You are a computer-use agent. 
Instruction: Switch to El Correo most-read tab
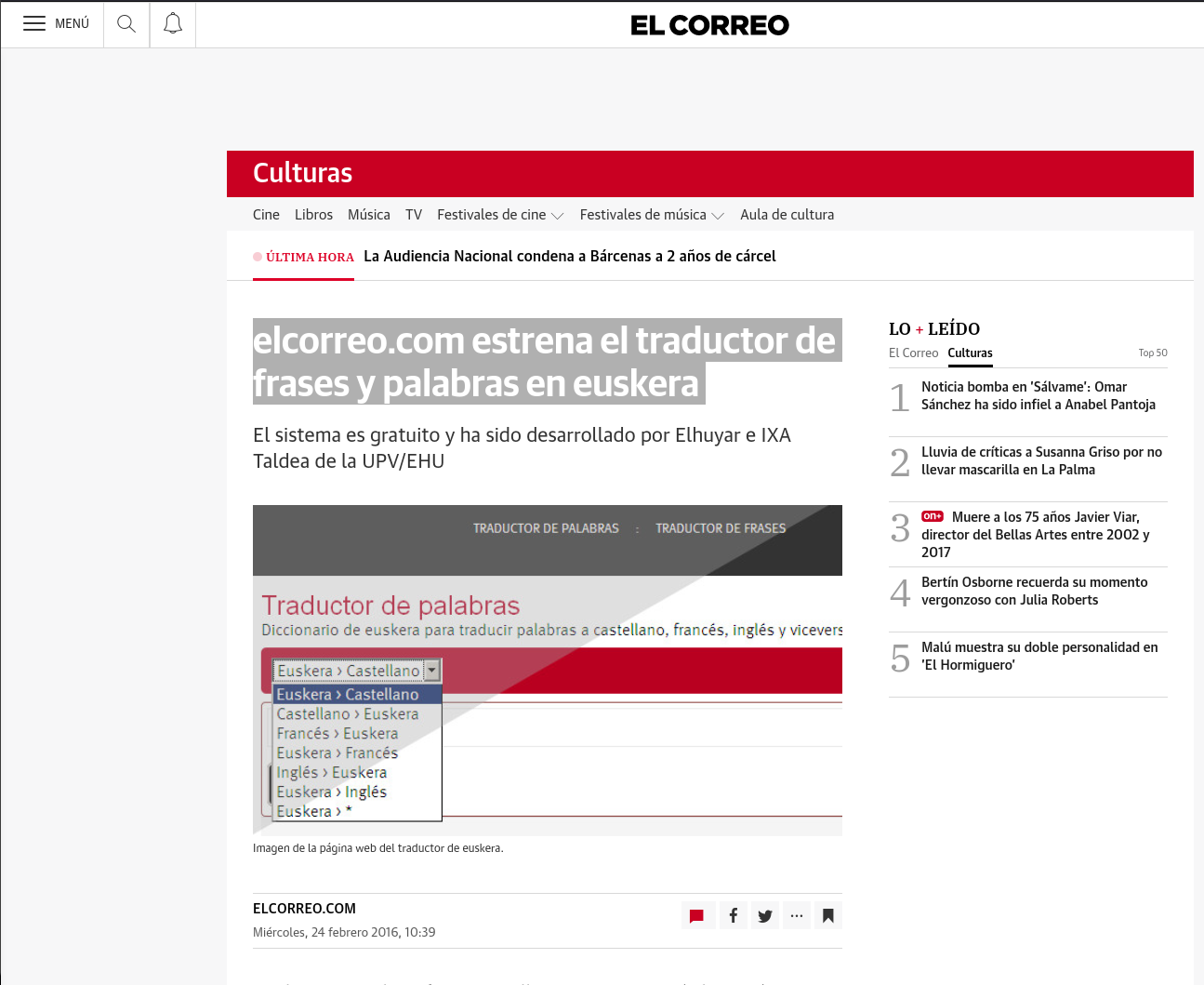point(914,353)
